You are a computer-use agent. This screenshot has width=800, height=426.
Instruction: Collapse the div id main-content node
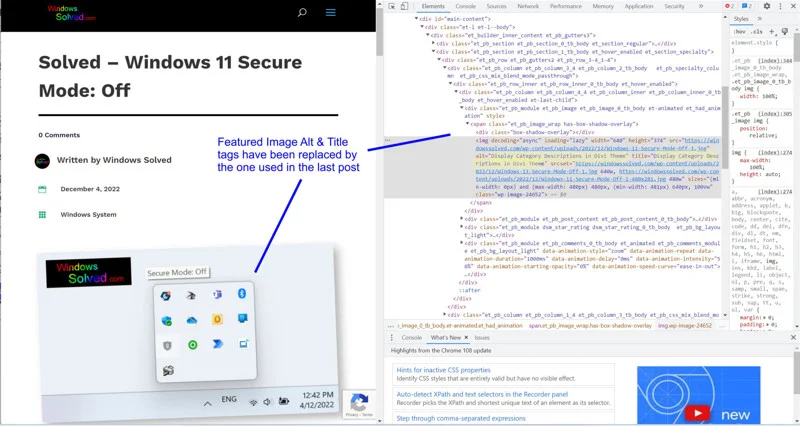point(416,19)
